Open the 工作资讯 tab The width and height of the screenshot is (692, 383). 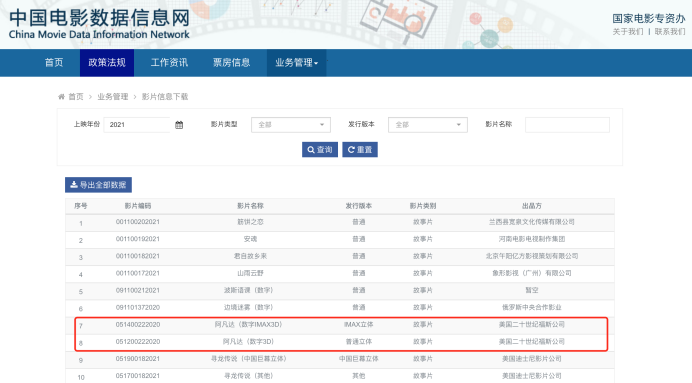169,63
